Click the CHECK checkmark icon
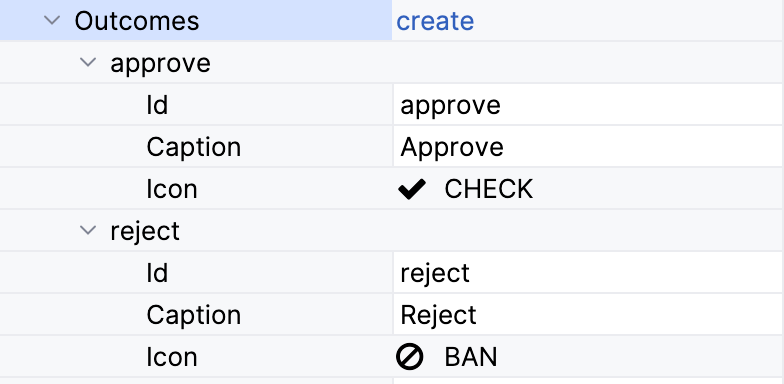The image size is (784, 384). (412, 190)
